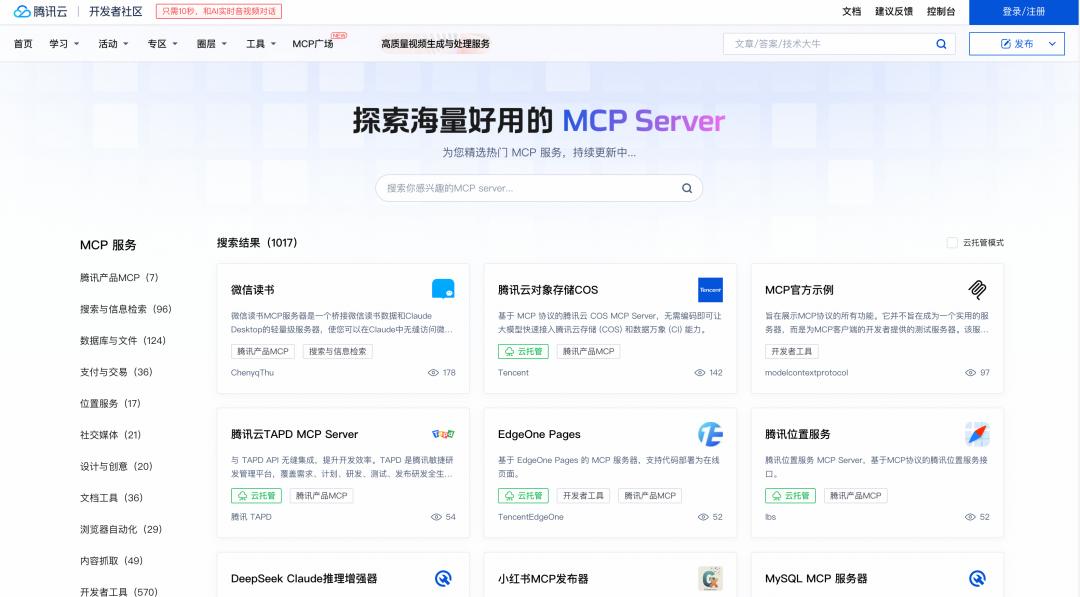Filter by 内容抓取 (49) category

[112, 561]
